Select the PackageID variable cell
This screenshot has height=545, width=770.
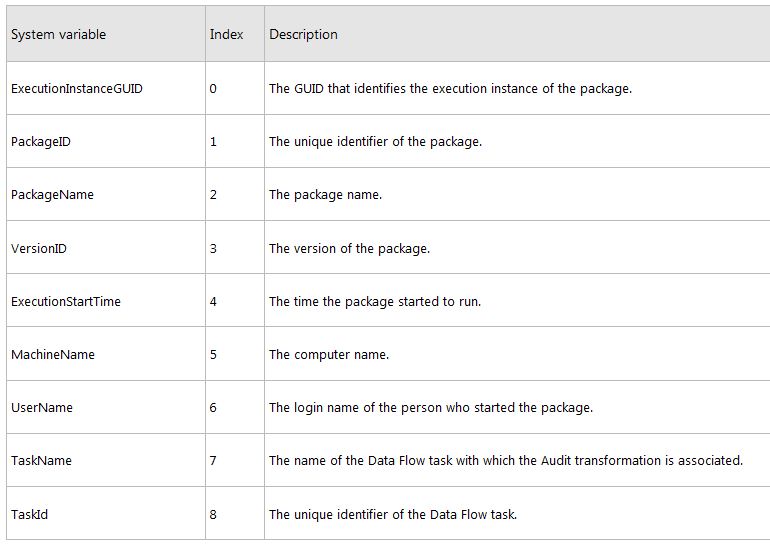point(41,142)
